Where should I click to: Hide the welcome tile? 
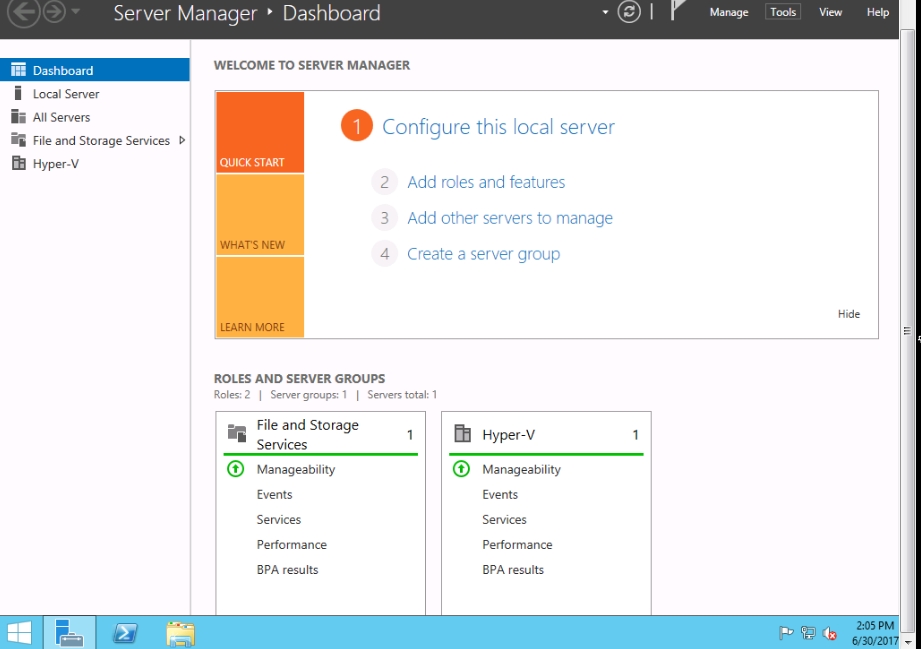848,314
